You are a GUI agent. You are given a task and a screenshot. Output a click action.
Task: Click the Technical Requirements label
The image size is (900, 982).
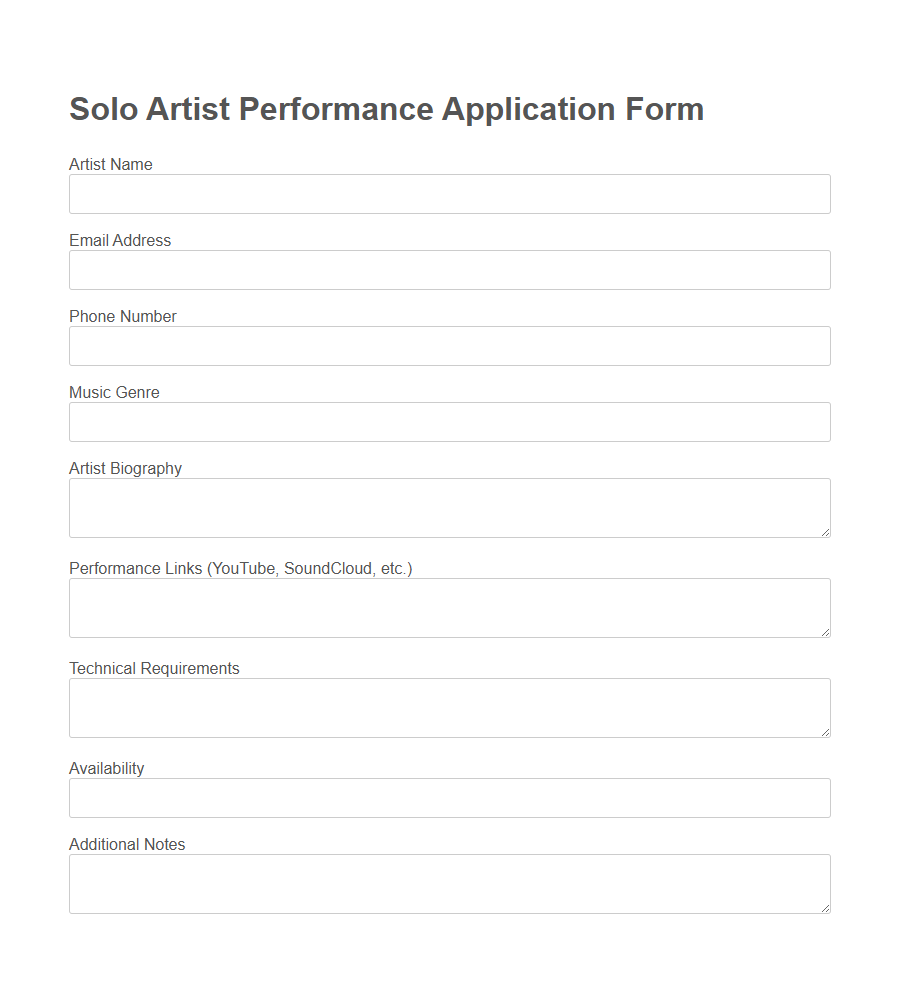pos(154,668)
